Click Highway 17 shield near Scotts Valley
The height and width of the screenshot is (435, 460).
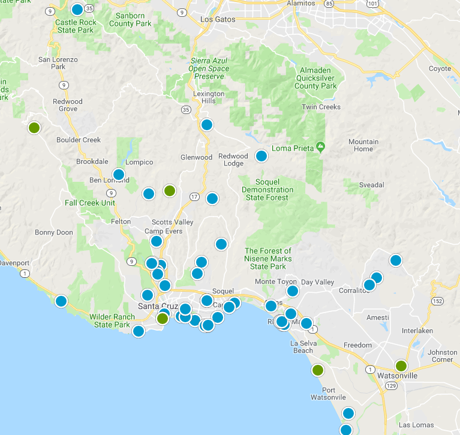coord(195,197)
